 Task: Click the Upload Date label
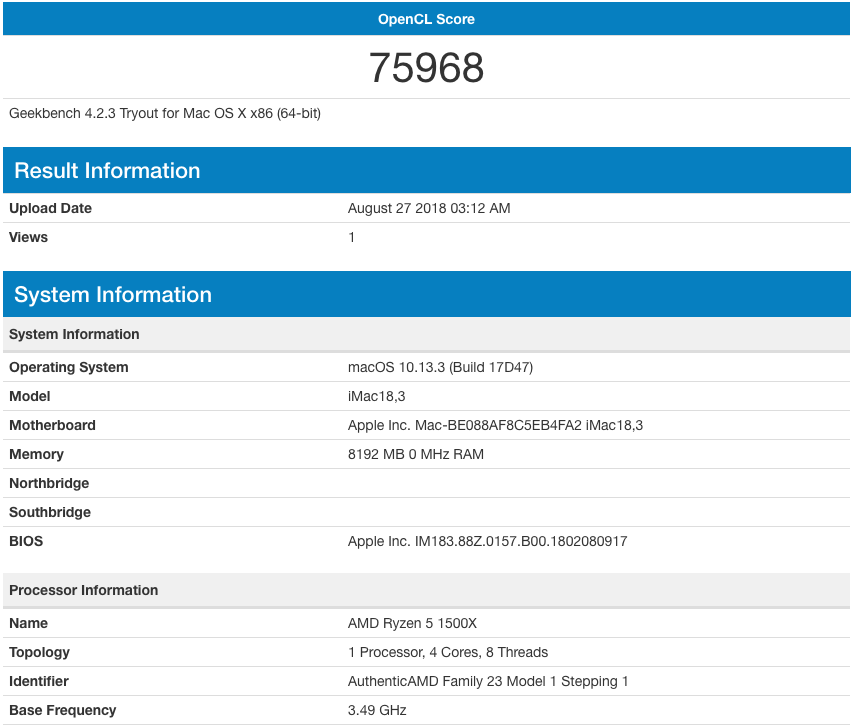(50, 208)
